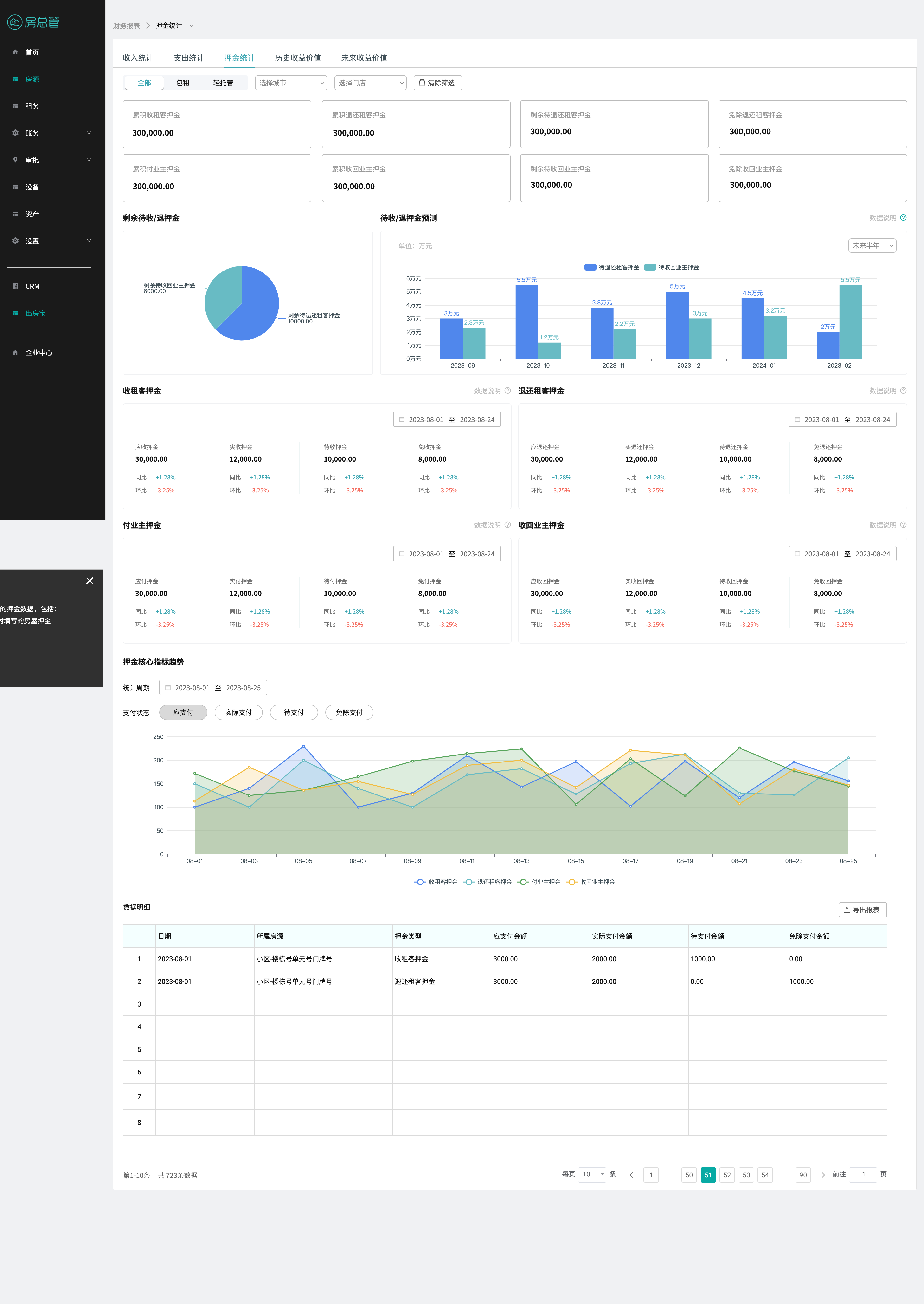Open the 未来半年 period dropdown

872,246
